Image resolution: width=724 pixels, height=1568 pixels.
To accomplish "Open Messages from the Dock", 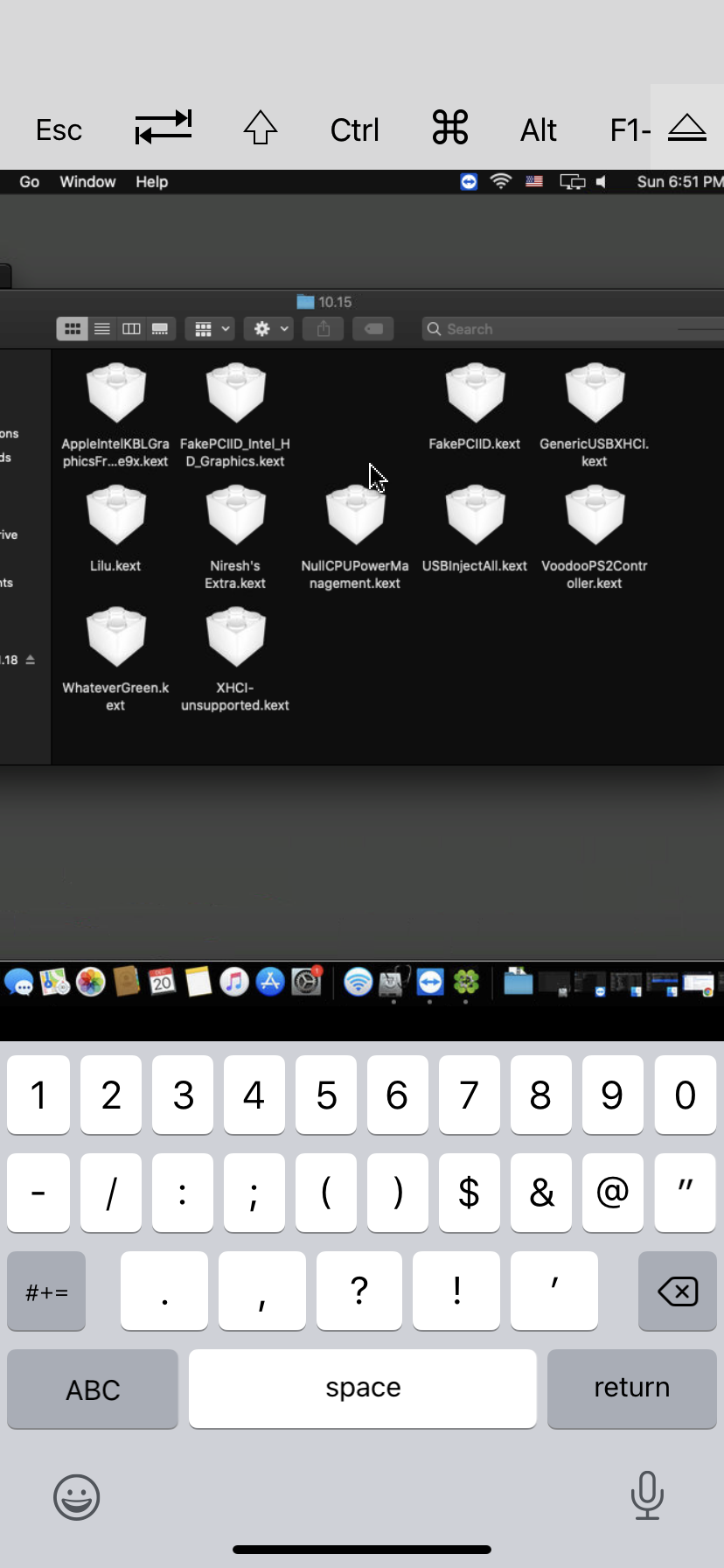I will (x=18, y=983).
